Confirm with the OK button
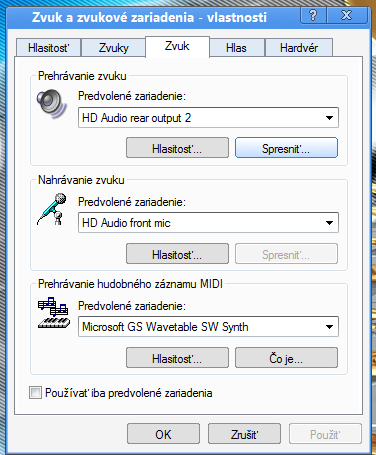Image resolution: width=376 pixels, height=455 pixels. (163, 434)
